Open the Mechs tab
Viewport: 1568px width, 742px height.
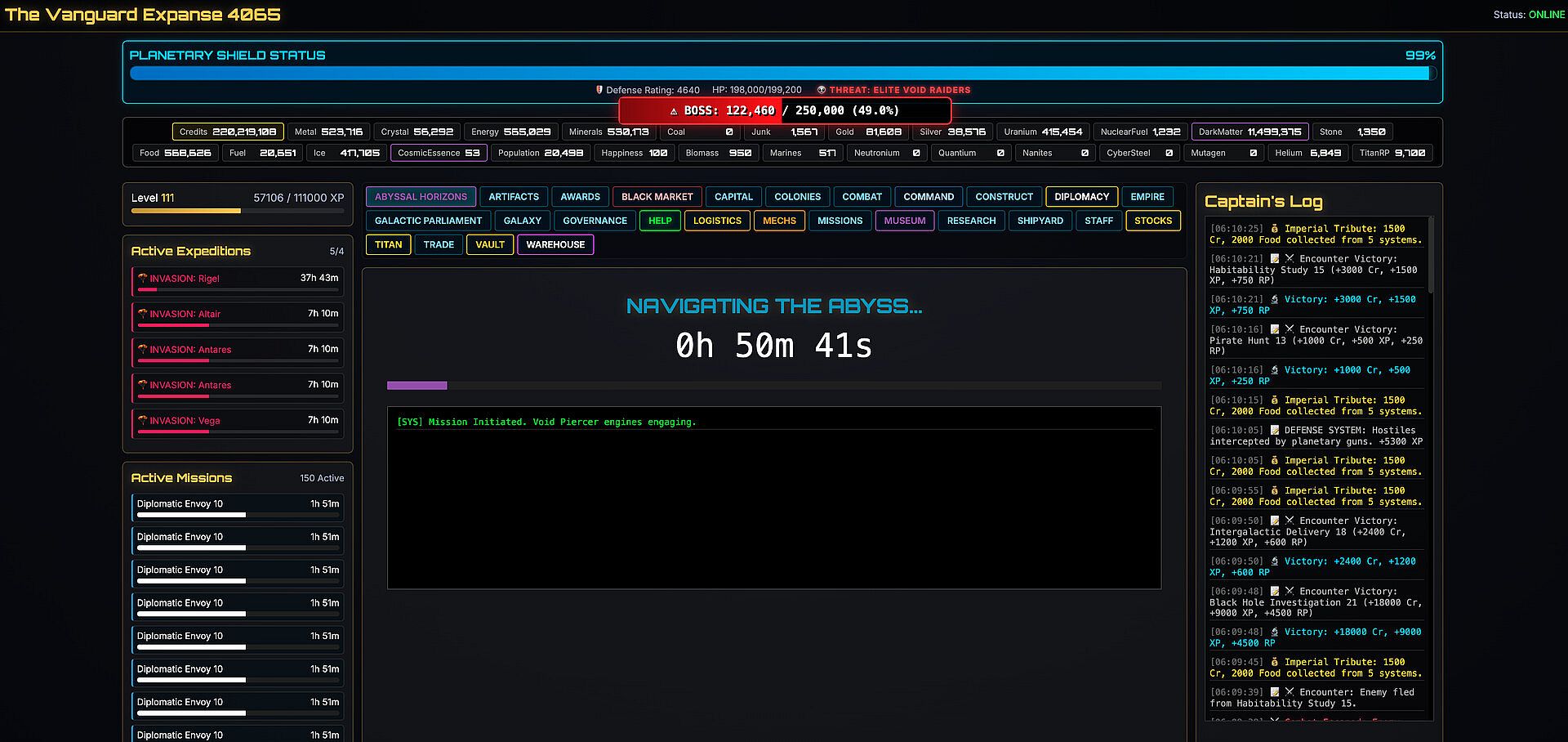pos(779,221)
